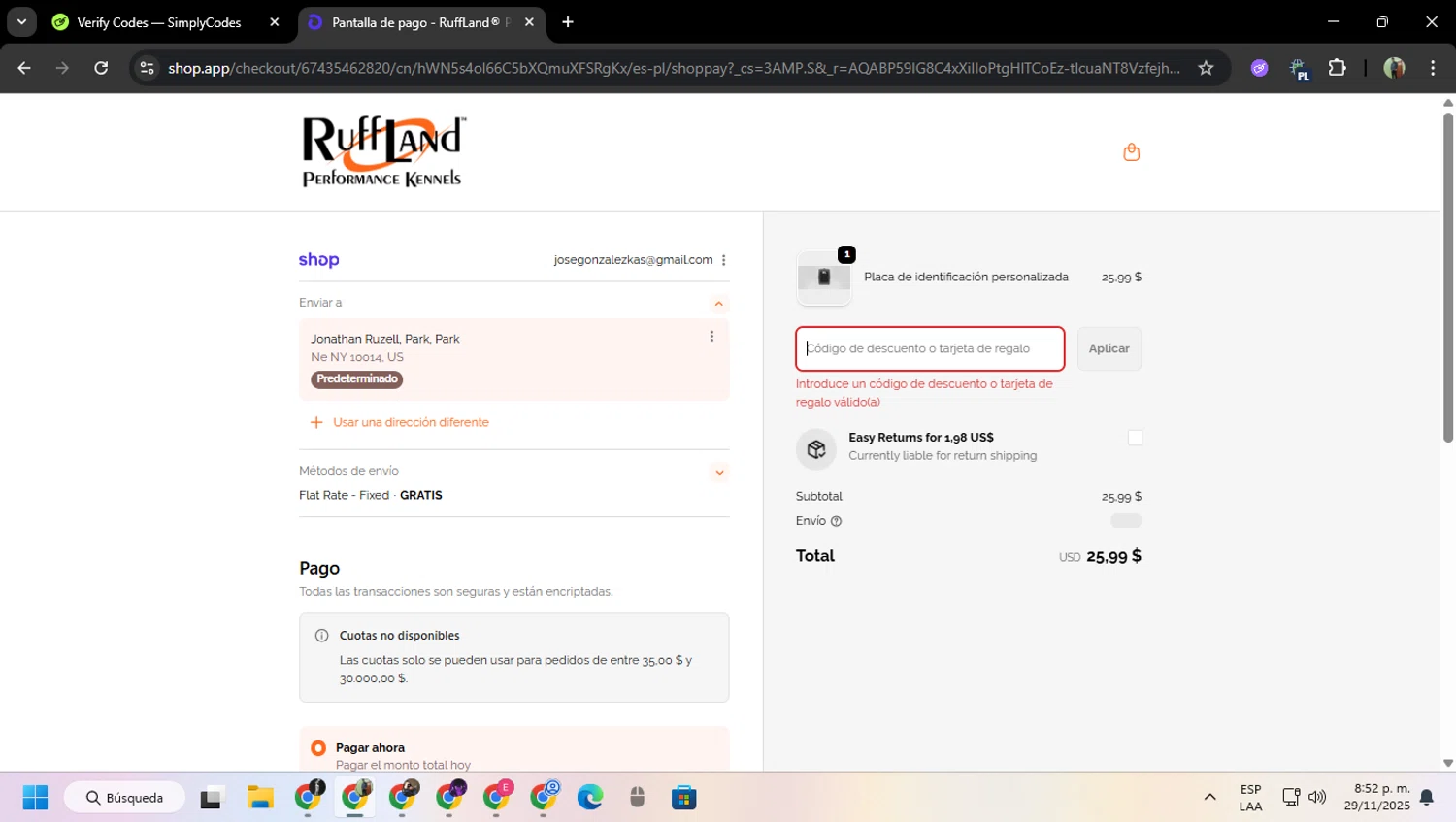Open task view from taskbar
The width and height of the screenshot is (1456, 822).
tap(212, 798)
